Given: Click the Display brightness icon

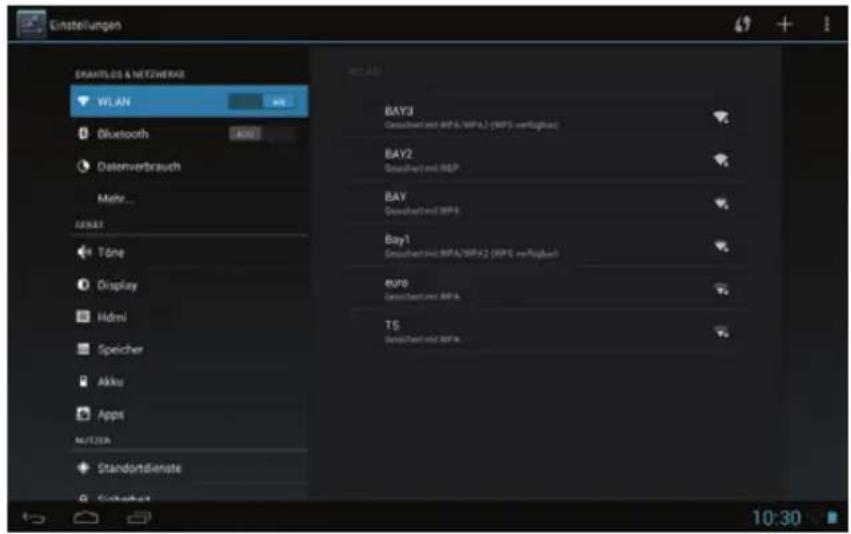Looking at the screenshot, I should pos(83,284).
